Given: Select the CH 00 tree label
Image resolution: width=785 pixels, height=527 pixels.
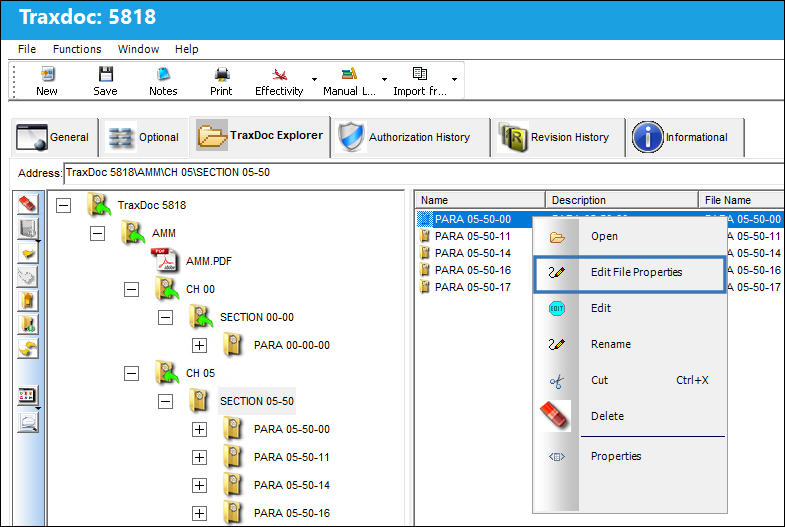Looking at the screenshot, I should pos(200,289).
